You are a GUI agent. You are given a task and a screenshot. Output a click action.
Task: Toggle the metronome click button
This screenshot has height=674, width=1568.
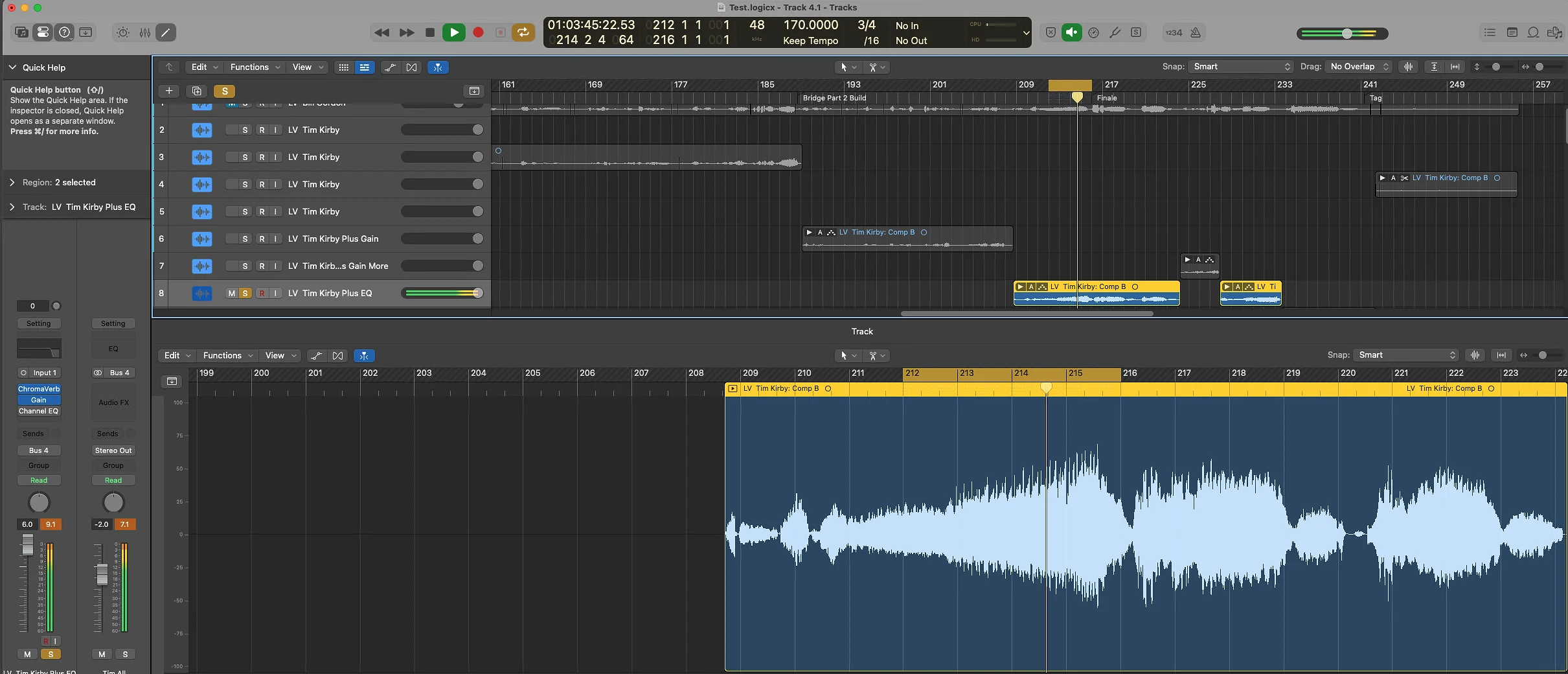click(1196, 32)
